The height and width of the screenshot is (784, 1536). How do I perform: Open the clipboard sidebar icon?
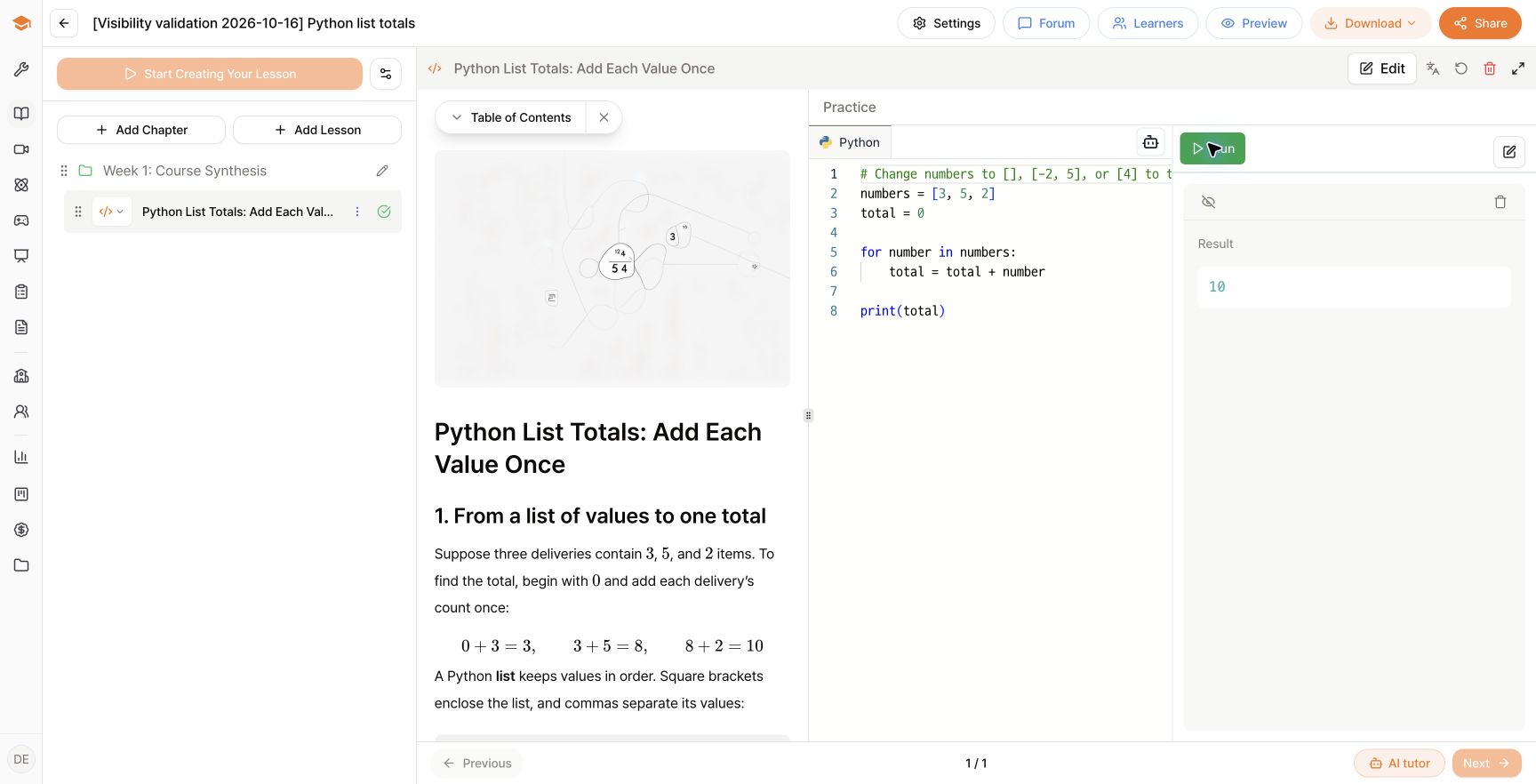21,292
